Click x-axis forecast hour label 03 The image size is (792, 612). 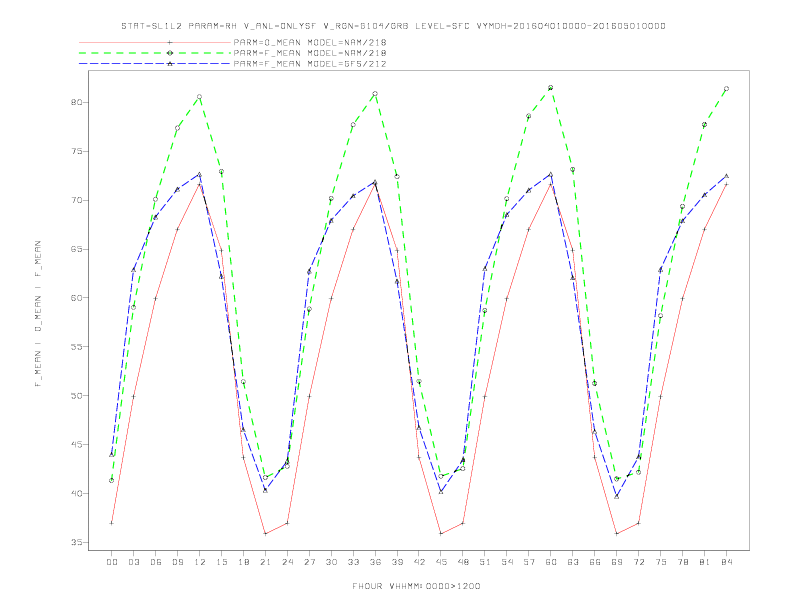click(x=133, y=562)
